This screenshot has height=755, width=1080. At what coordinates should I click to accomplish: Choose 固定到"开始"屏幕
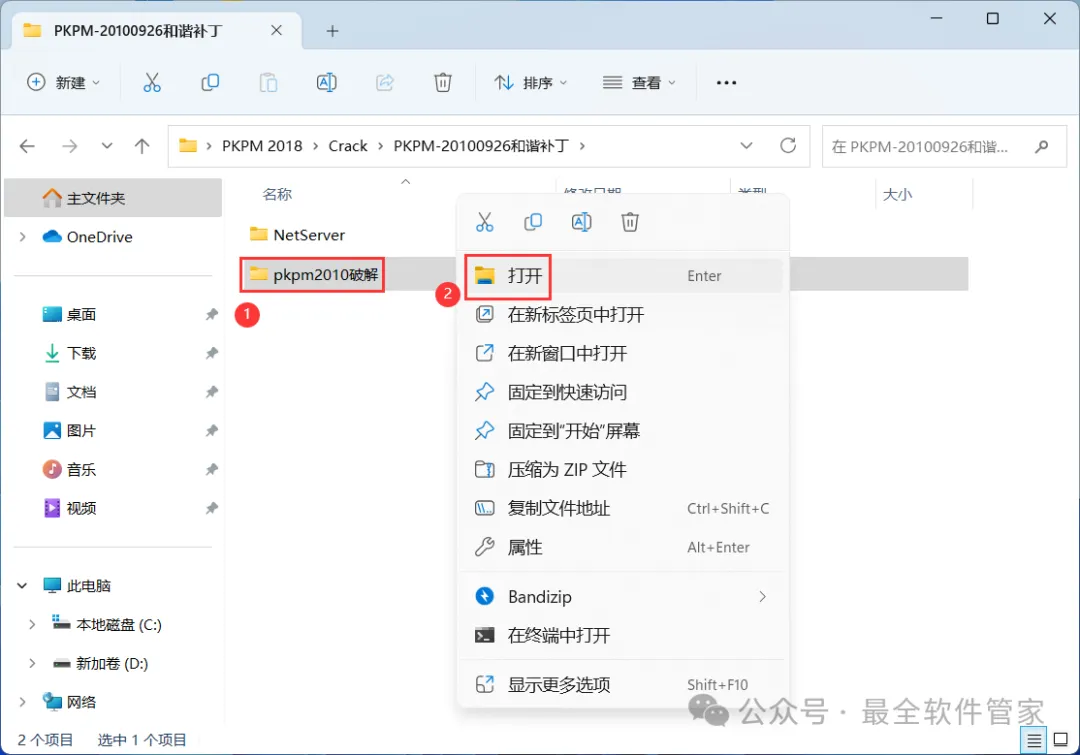coord(623,431)
